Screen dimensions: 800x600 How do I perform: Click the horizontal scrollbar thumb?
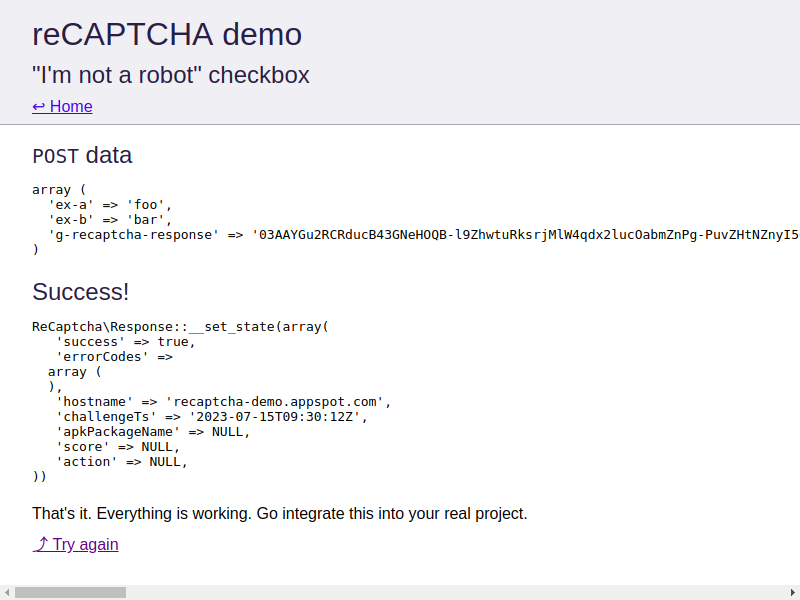click(x=70, y=592)
